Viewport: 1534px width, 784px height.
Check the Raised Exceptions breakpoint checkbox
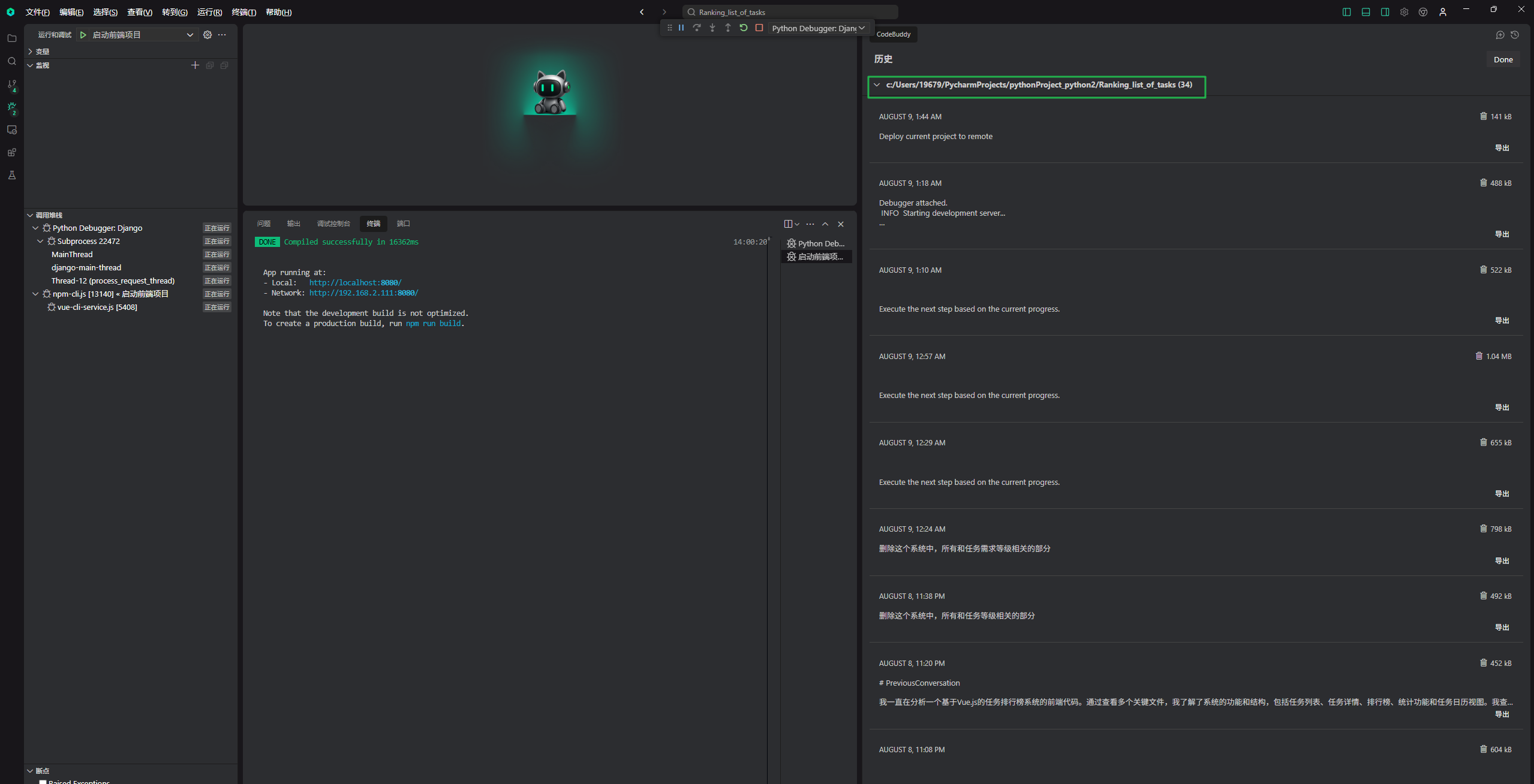point(43,782)
